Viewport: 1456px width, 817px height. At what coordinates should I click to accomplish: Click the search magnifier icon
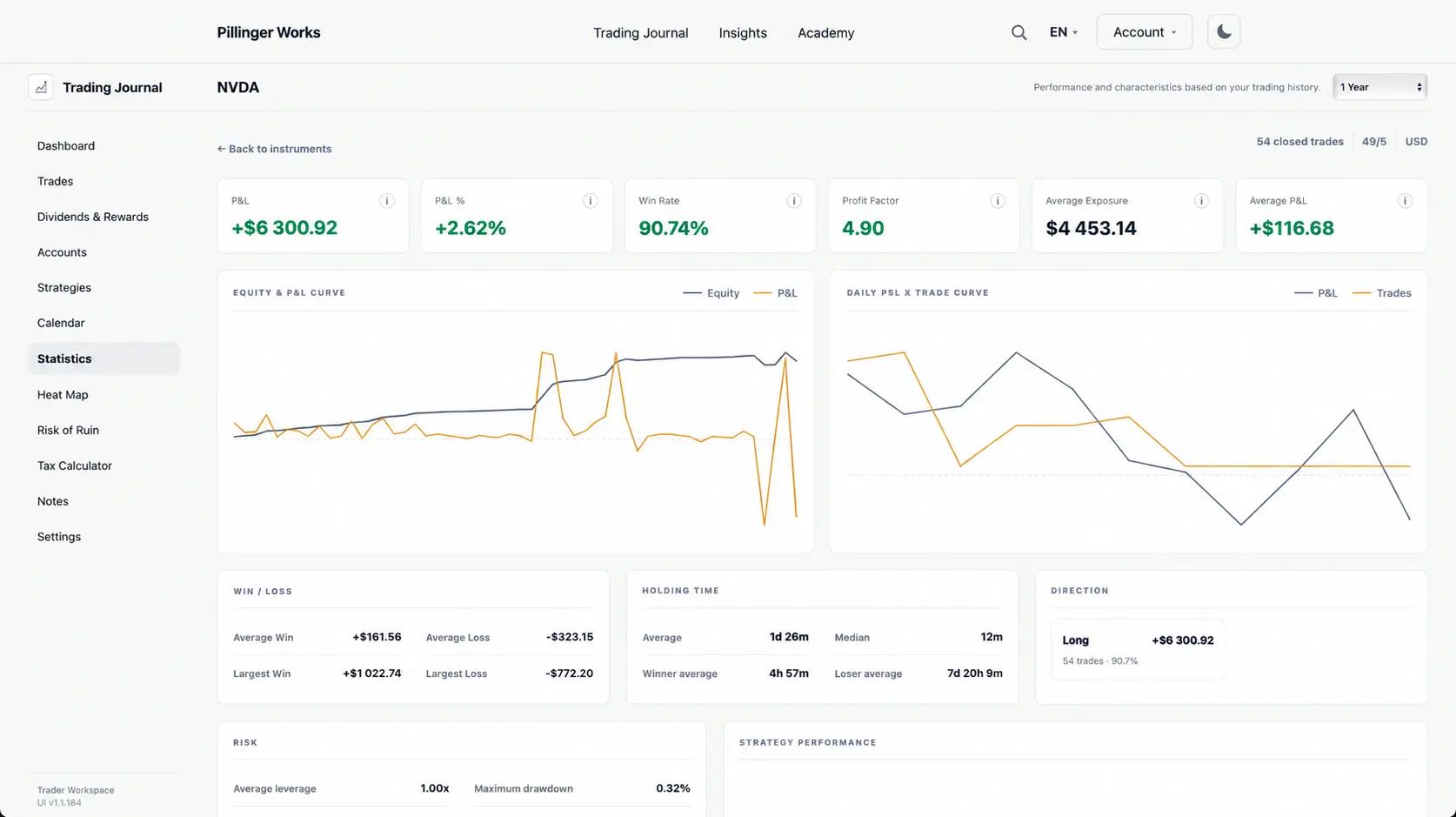coord(1019,32)
